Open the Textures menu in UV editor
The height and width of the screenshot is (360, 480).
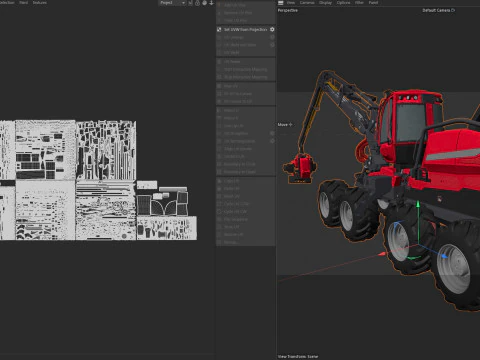[x=40, y=3]
